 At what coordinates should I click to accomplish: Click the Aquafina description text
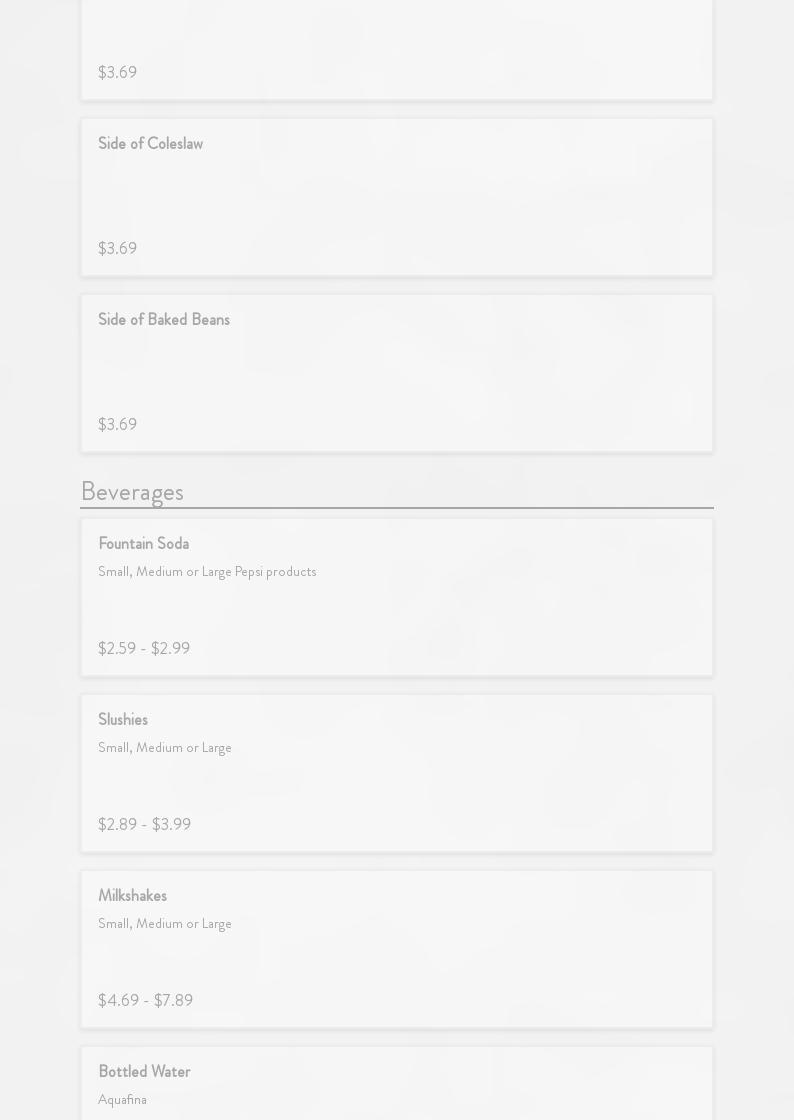[122, 1100]
